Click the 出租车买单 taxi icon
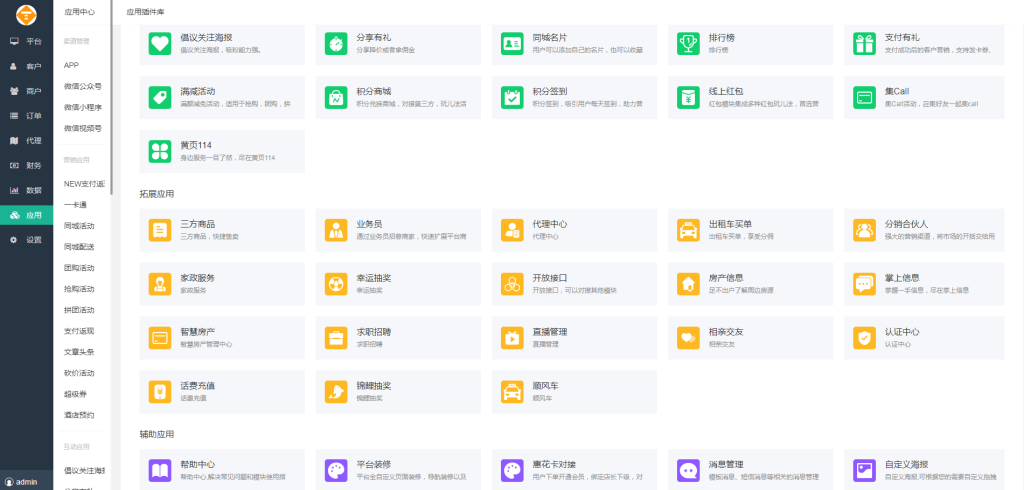Viewport: 1024px width, 490px height. click(x=688, y=230)
